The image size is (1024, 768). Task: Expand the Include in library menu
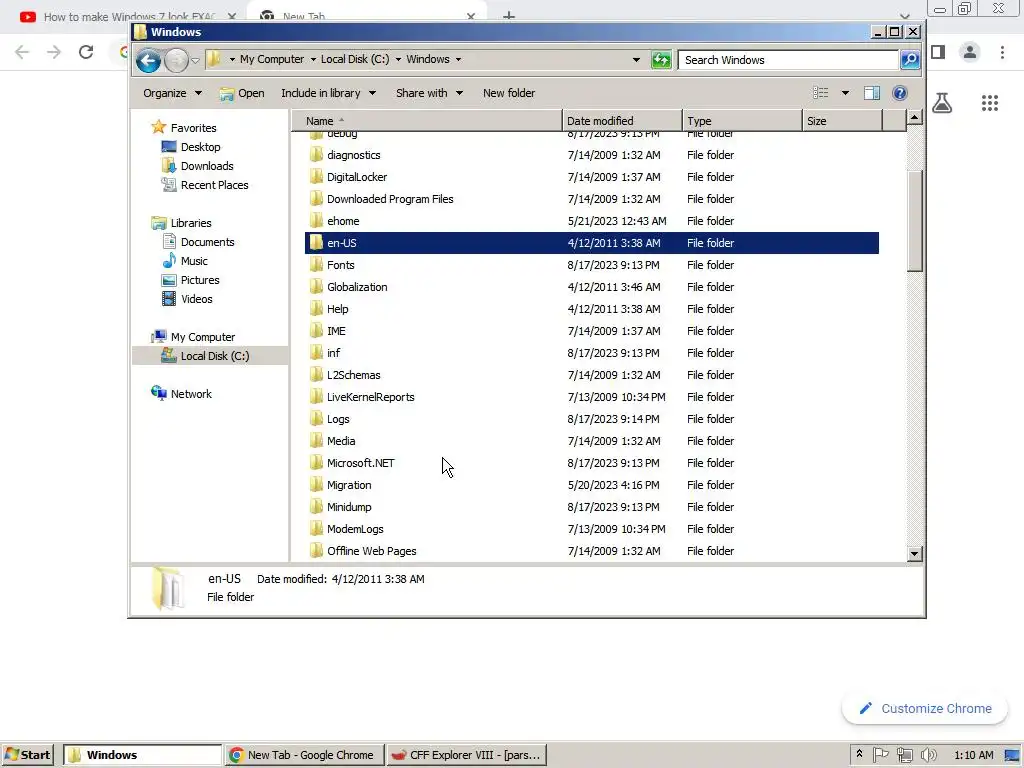pyautogui.click(x=328, y=93)
